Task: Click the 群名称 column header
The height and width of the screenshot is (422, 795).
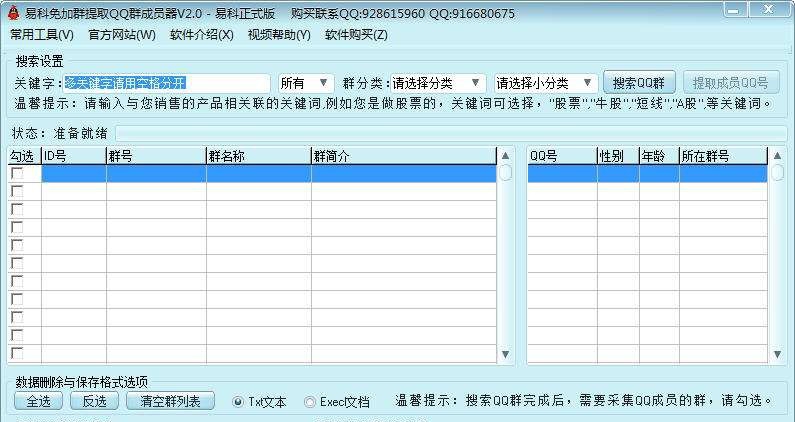Action: (259, 156)
